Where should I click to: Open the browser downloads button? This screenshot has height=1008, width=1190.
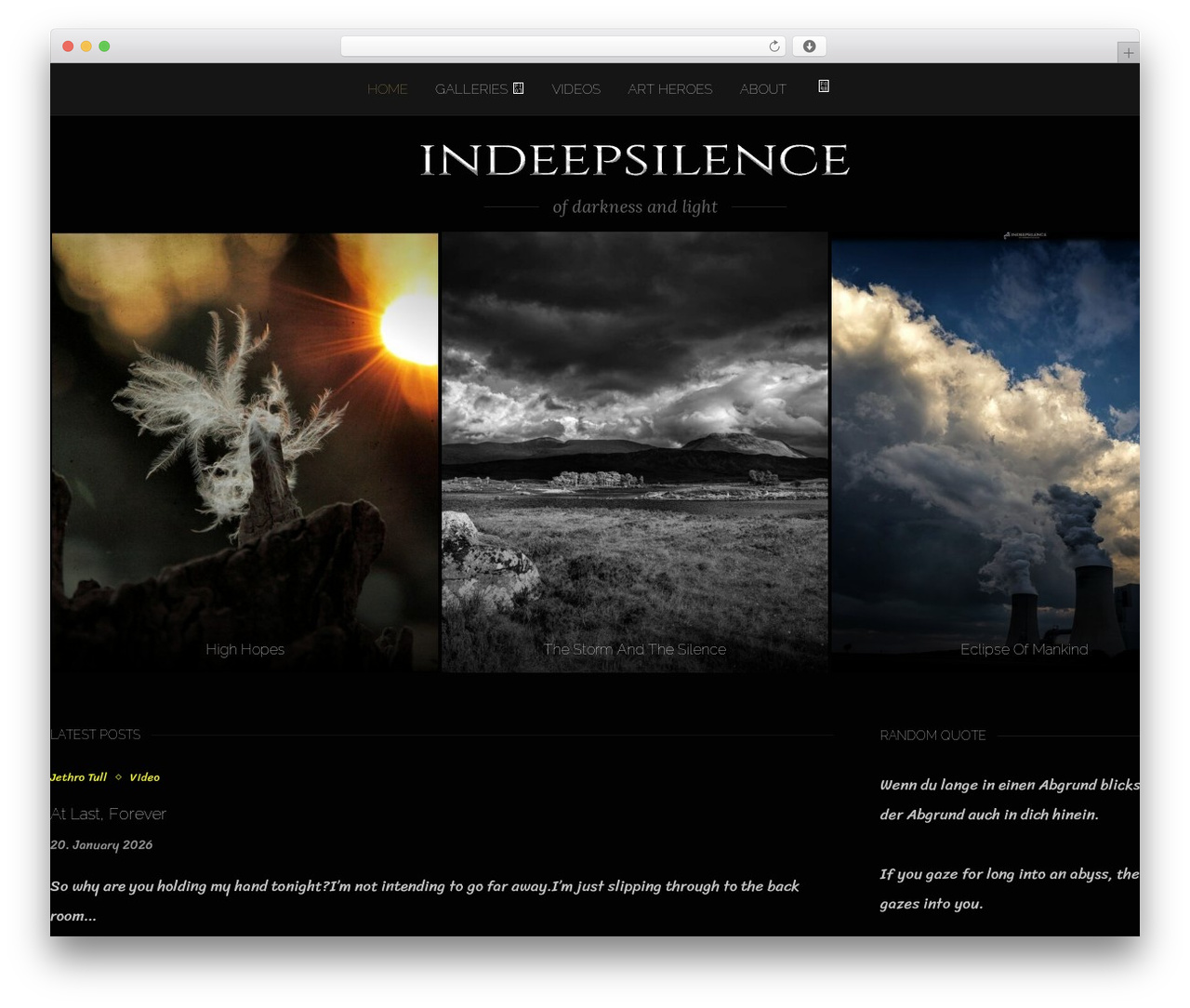(x=810, y=46)
